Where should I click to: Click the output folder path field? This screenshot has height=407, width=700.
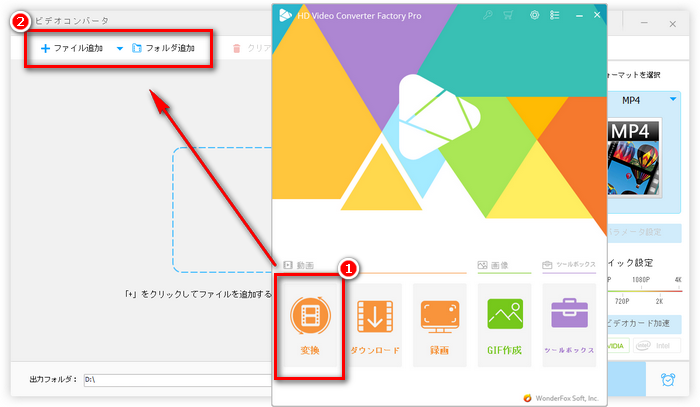click(178, 380)
